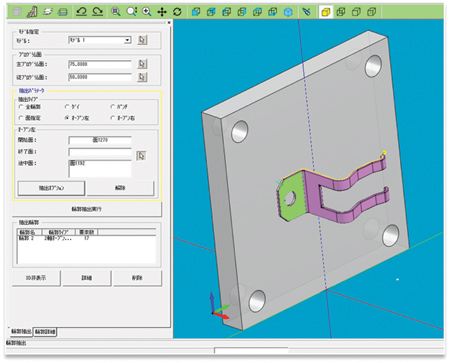Image resolution: width=450 pixels, height=363 pixels.
Task: Click the highlighted yellow shaded-cube display mode icon
Action: pyautogui.click(x=326, y=12)
